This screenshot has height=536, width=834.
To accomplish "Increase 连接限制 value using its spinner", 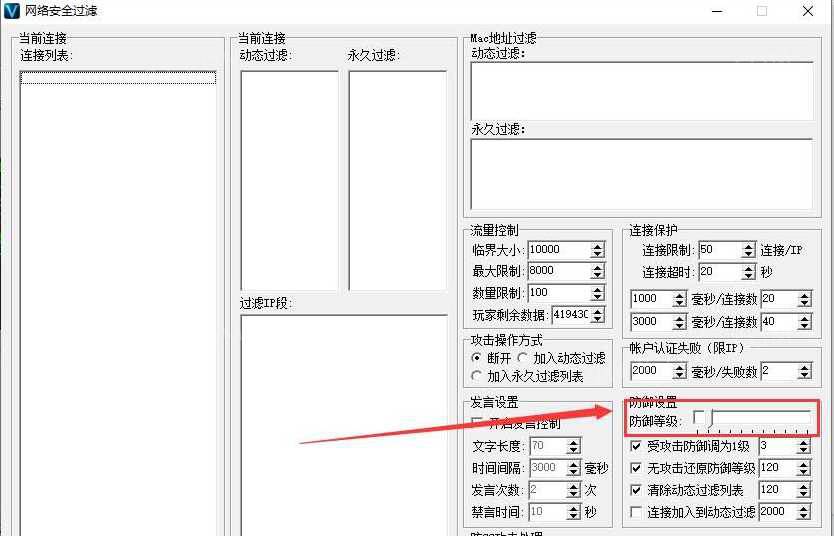I will tap(748, 247).
